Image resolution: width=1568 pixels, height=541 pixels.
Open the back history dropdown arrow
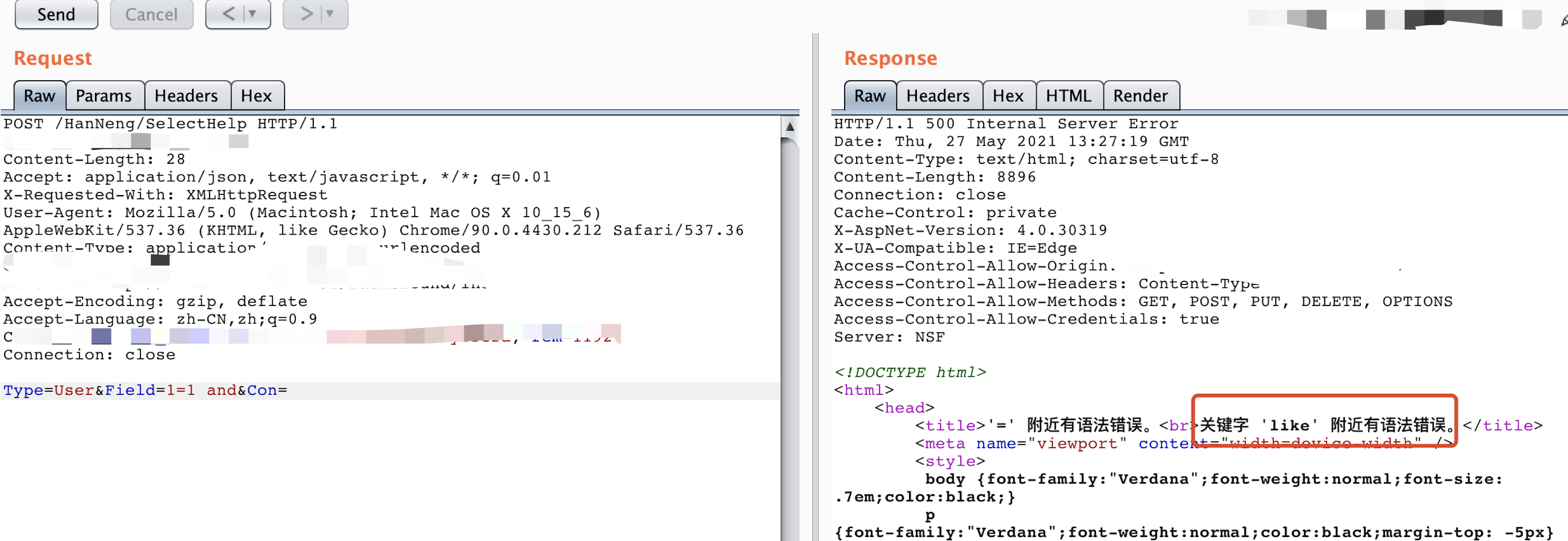pyautogui.click(x=253, y=13)
